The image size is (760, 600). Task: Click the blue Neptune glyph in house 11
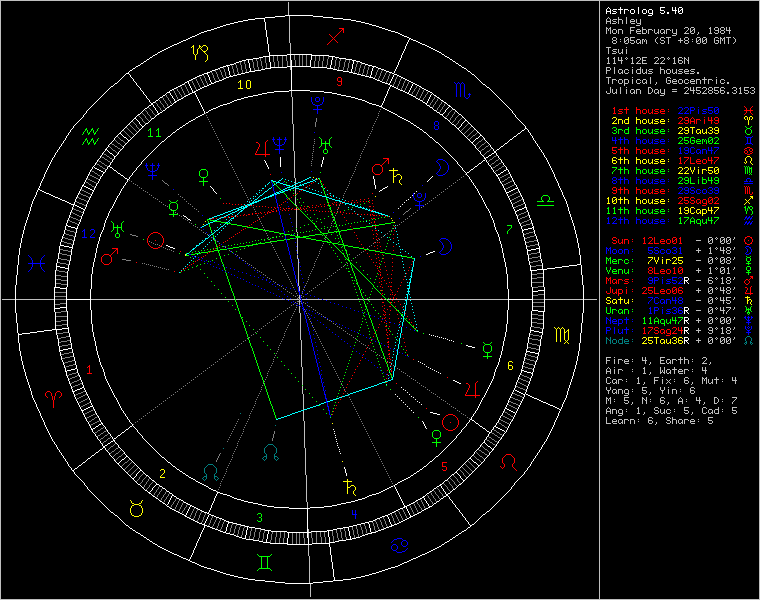coord(153,171)
